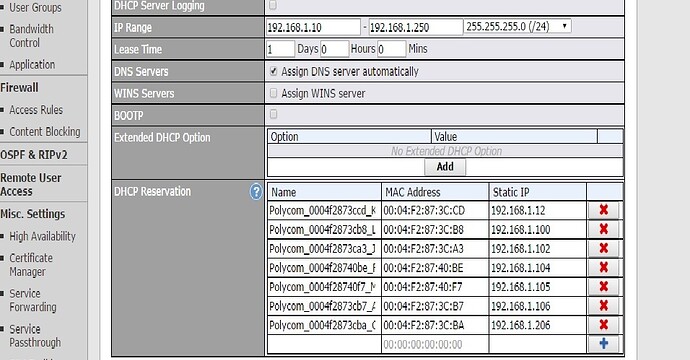Enable the BOOTP checkbox
The width and height of the screenshot is (690, 360).
click(x=273, y=114)
